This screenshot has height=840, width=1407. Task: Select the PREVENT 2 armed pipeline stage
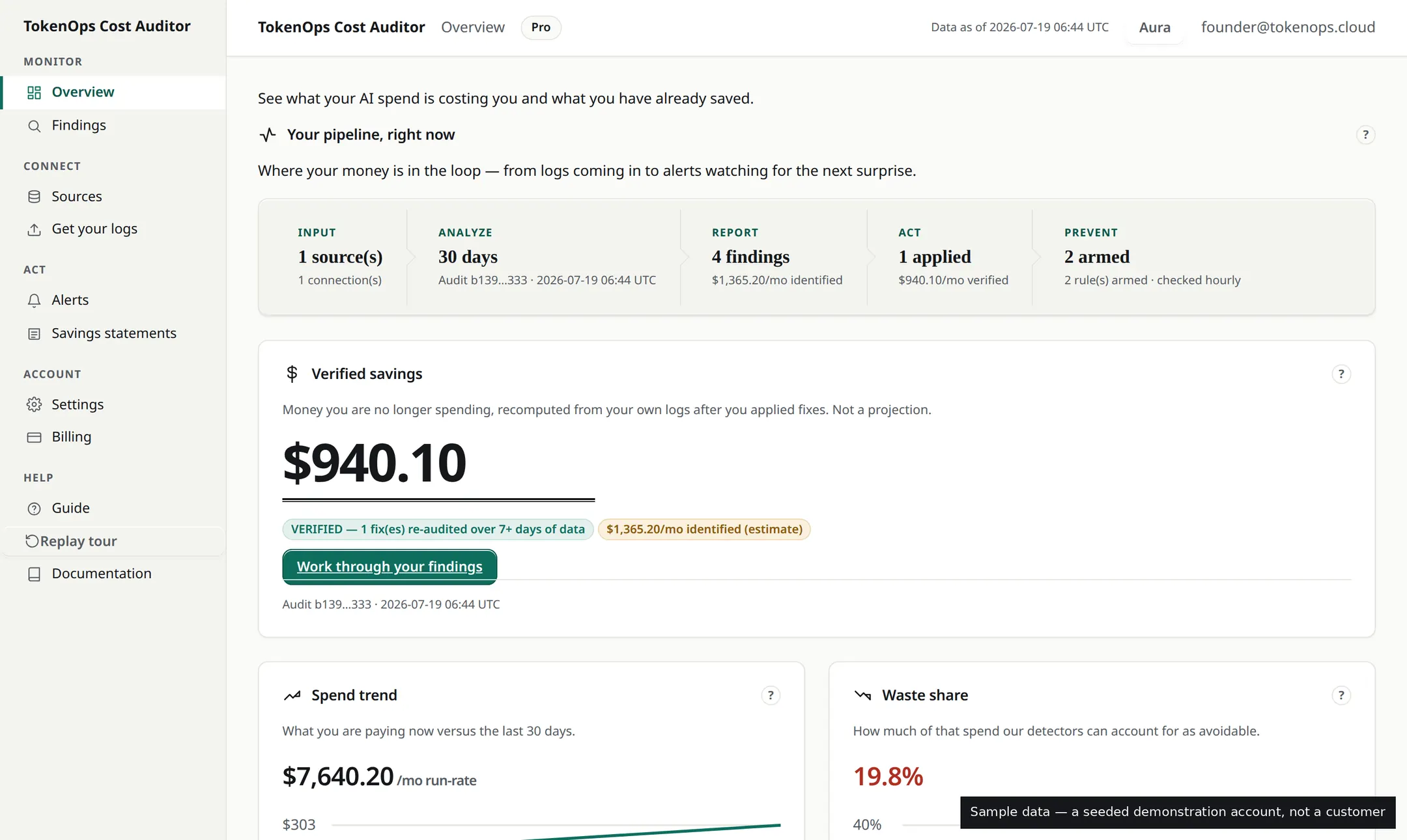click(1152, 257)
